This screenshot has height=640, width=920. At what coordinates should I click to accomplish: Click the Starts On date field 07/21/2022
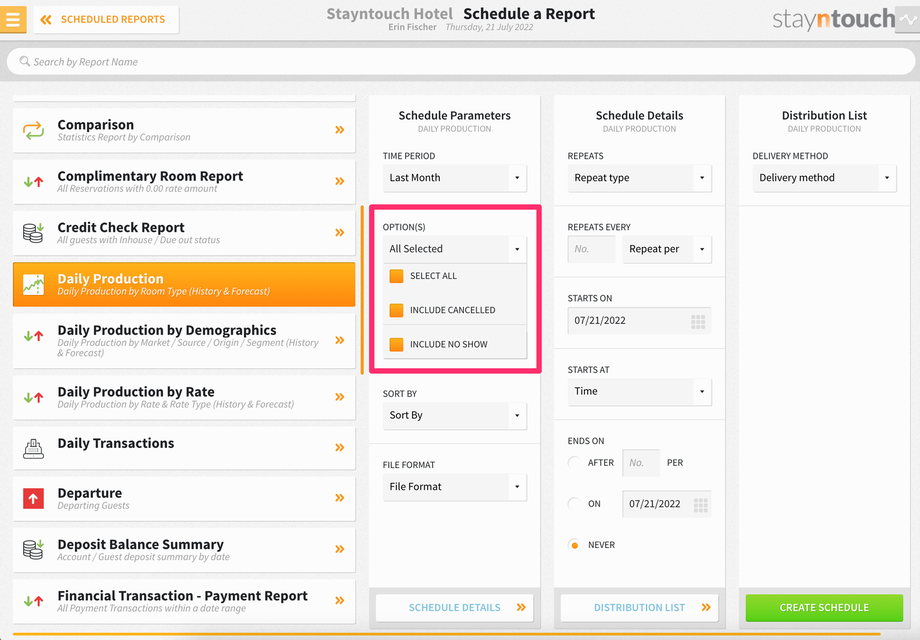[x=640, y=321]
